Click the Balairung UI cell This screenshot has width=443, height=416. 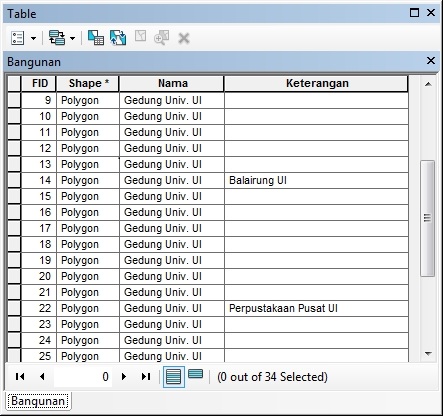(316, 180)
